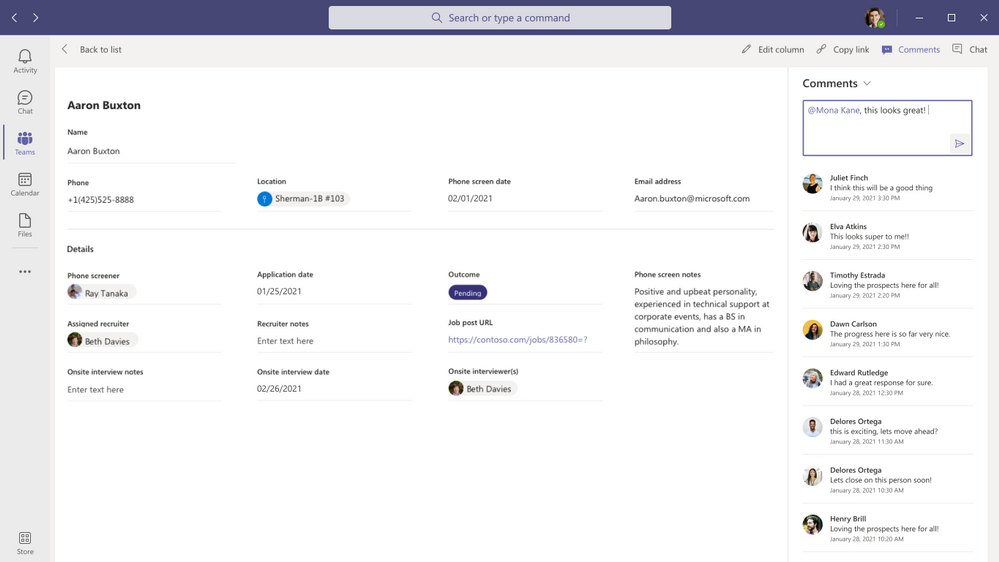Edit the phone number field
The image size is (999, 562).
coord(144,199)
